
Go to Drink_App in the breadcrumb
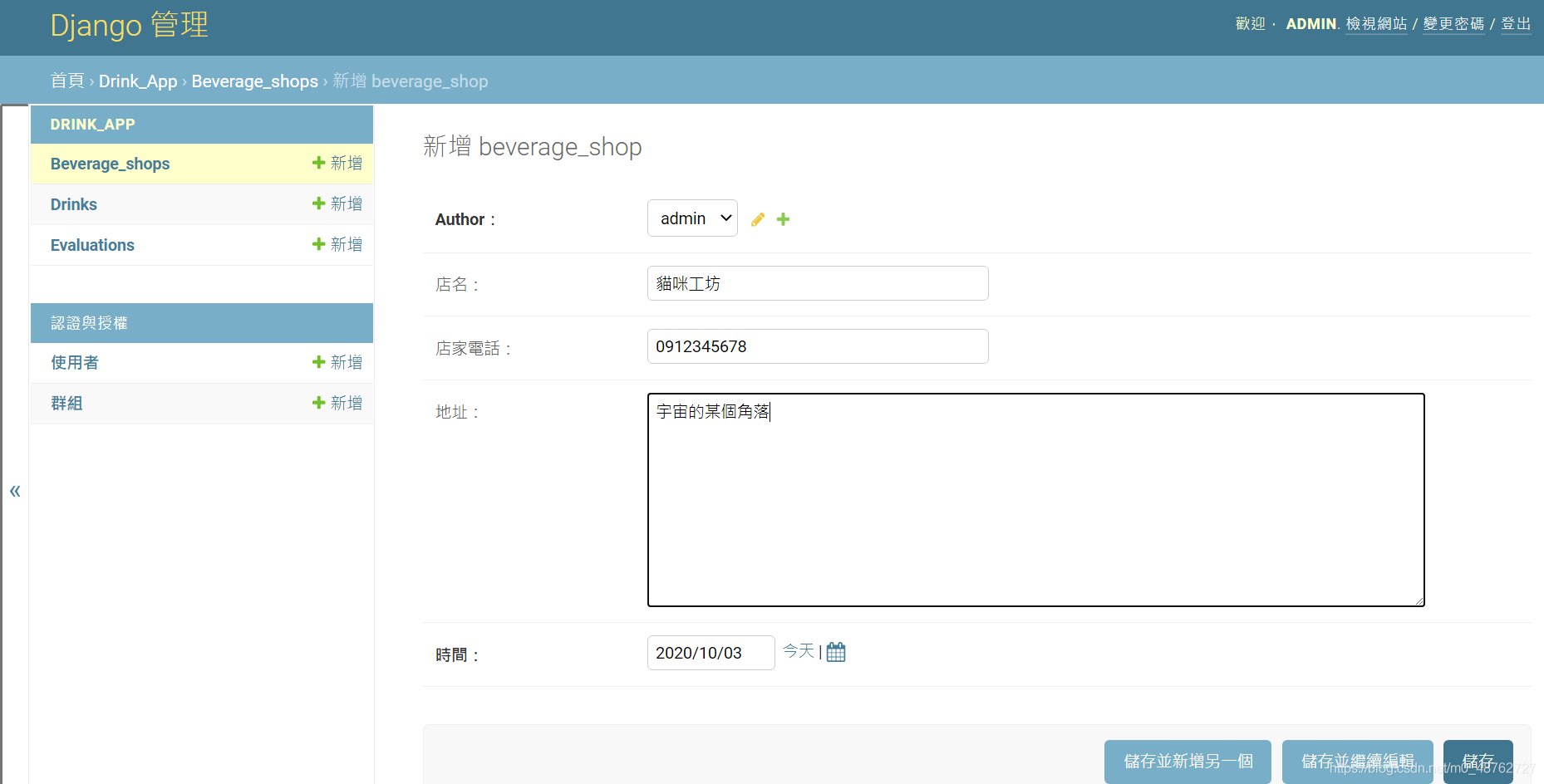click(x=138, y=81)
